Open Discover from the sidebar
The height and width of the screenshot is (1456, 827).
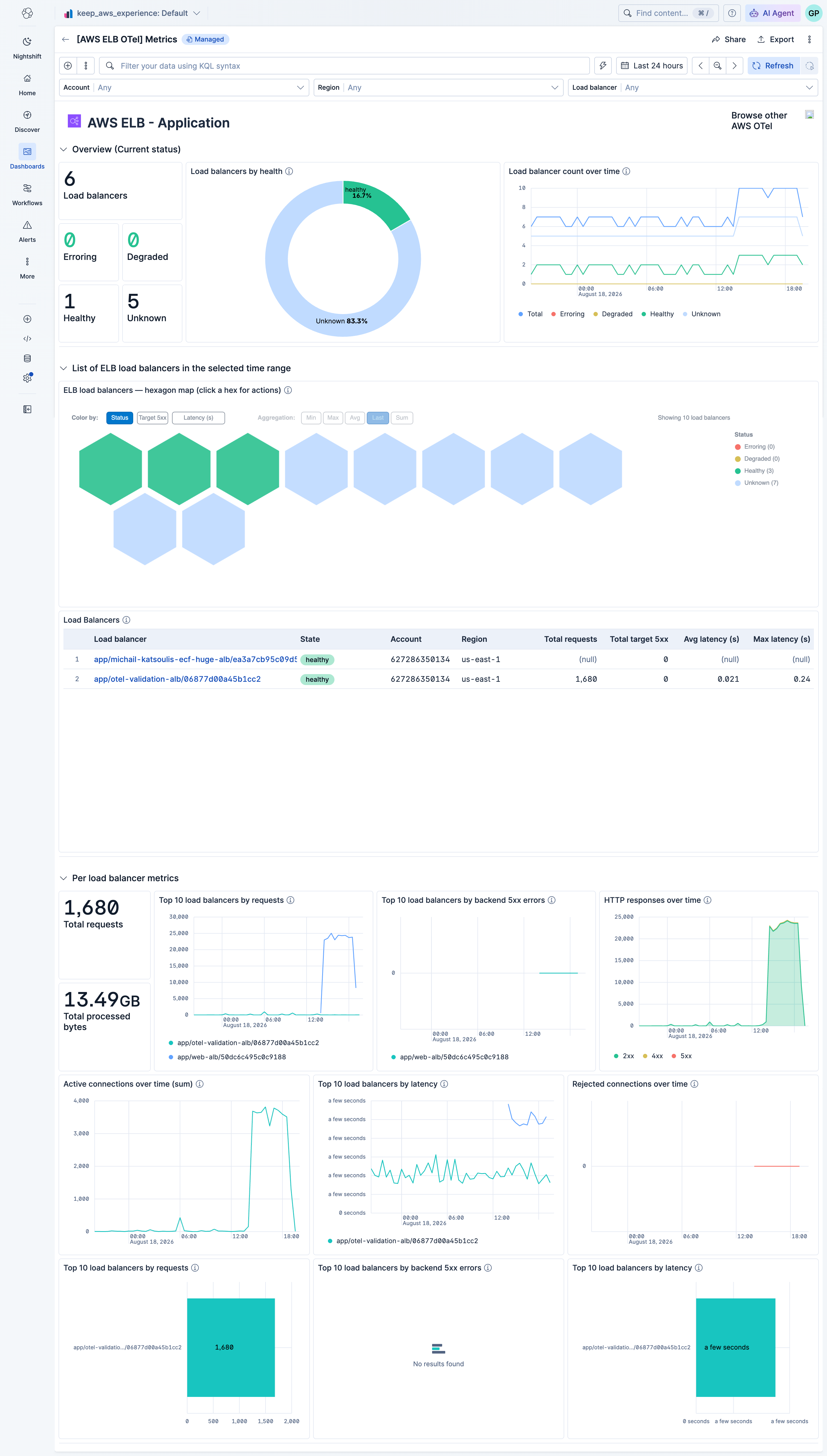pos(27,121)
